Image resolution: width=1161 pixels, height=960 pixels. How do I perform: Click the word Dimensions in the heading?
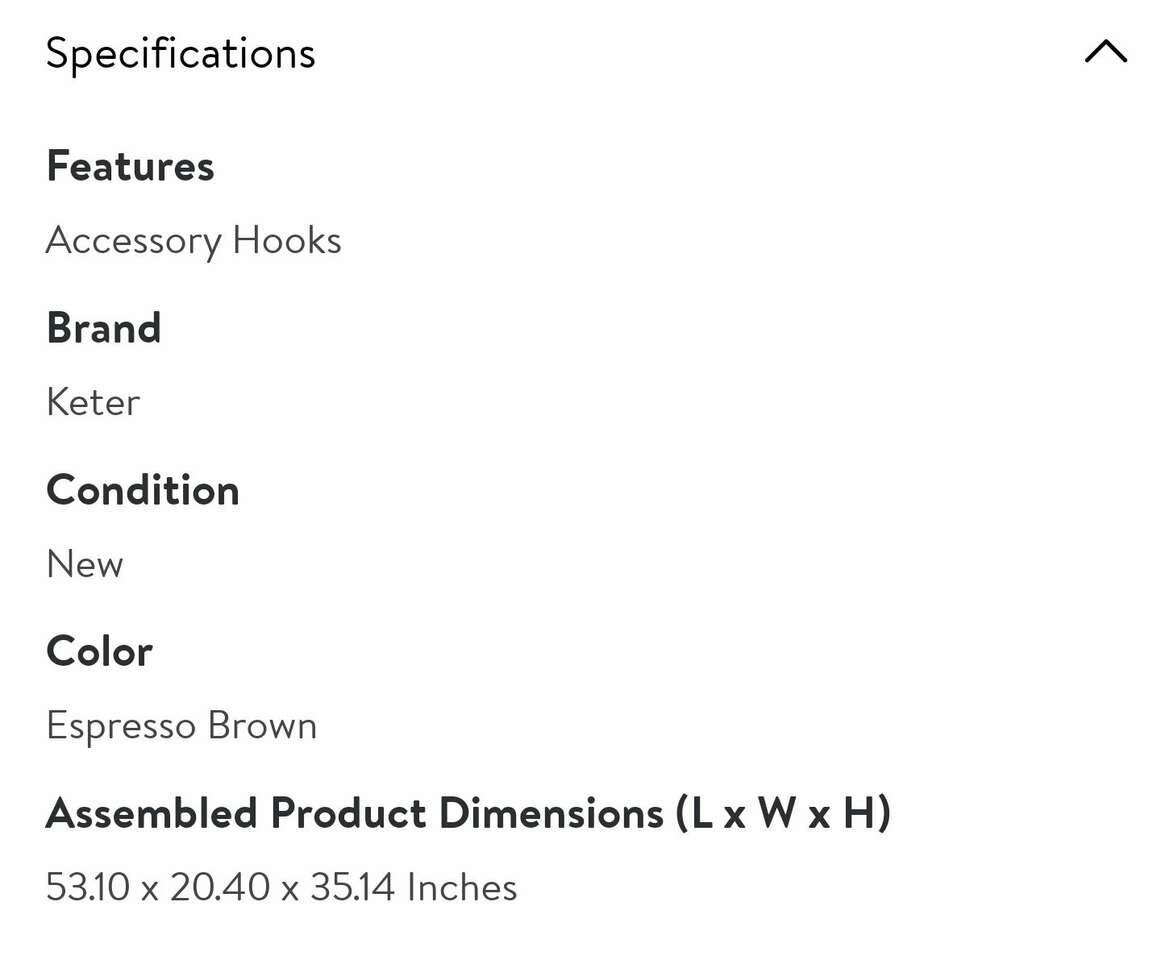click(551, 814)
